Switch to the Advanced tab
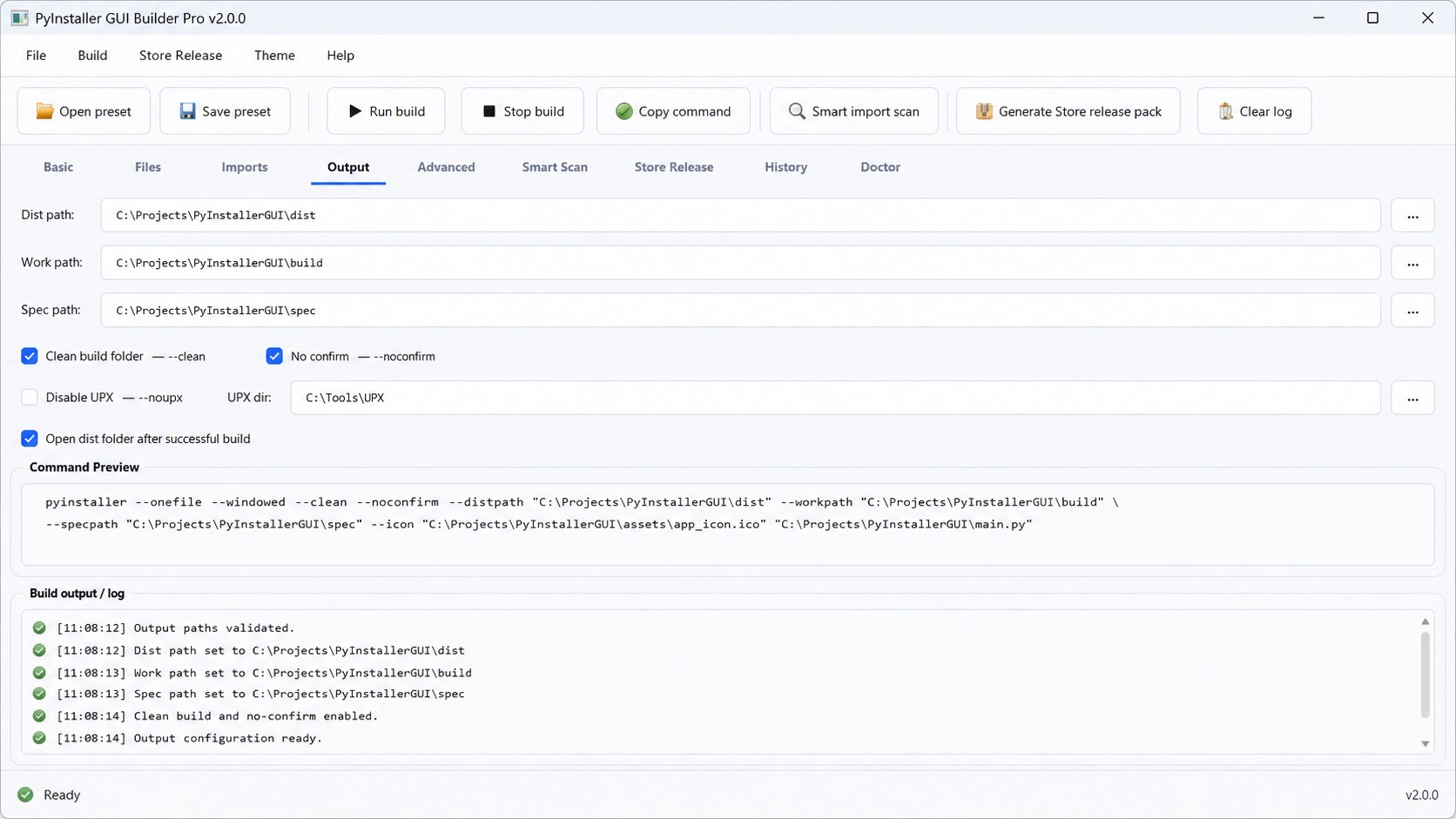Screen dimensions: 1456x819 click(446, 167)
